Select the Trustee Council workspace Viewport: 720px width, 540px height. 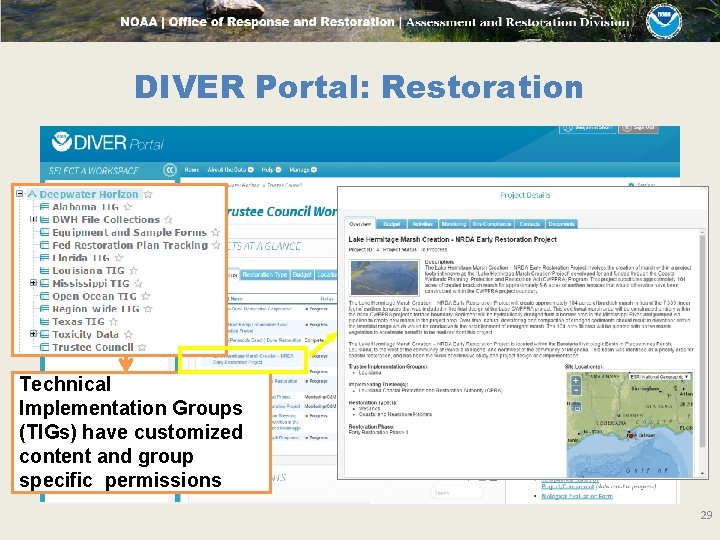93,347
